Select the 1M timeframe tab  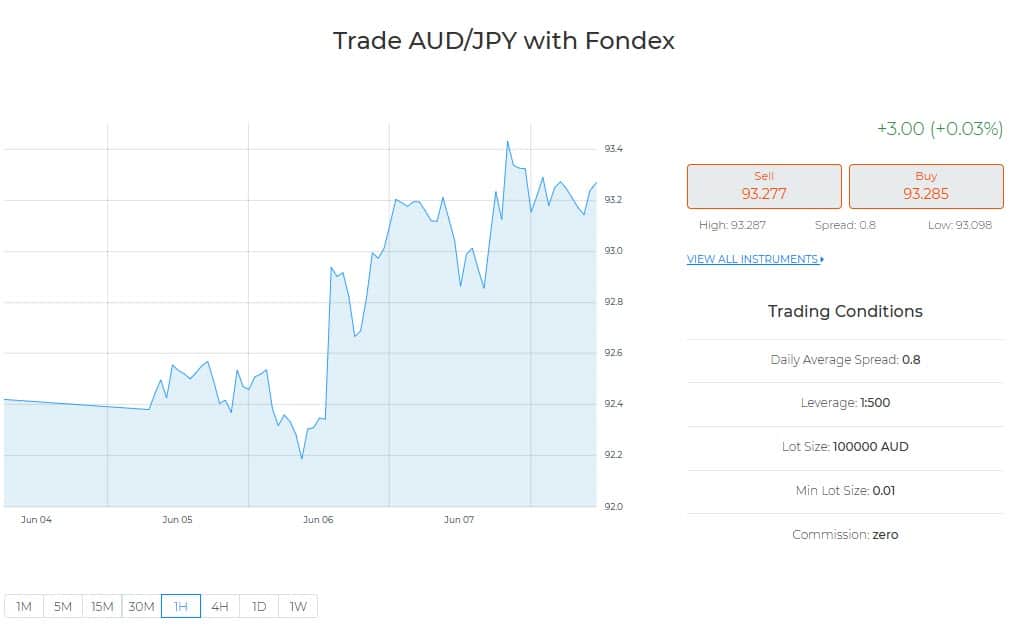[24, 607]
